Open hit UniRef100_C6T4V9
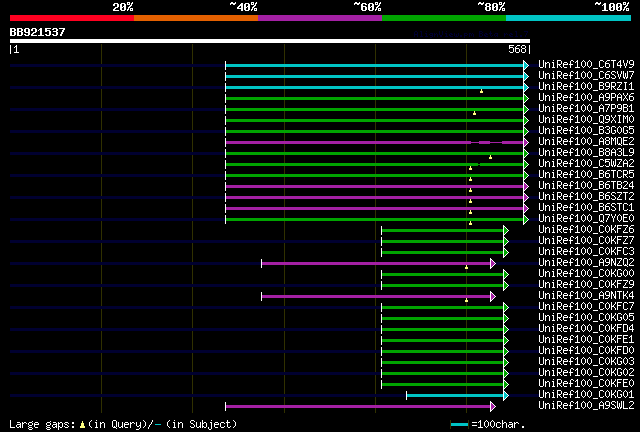This screenshot has width=640, height=432. [x=586, y=65]
